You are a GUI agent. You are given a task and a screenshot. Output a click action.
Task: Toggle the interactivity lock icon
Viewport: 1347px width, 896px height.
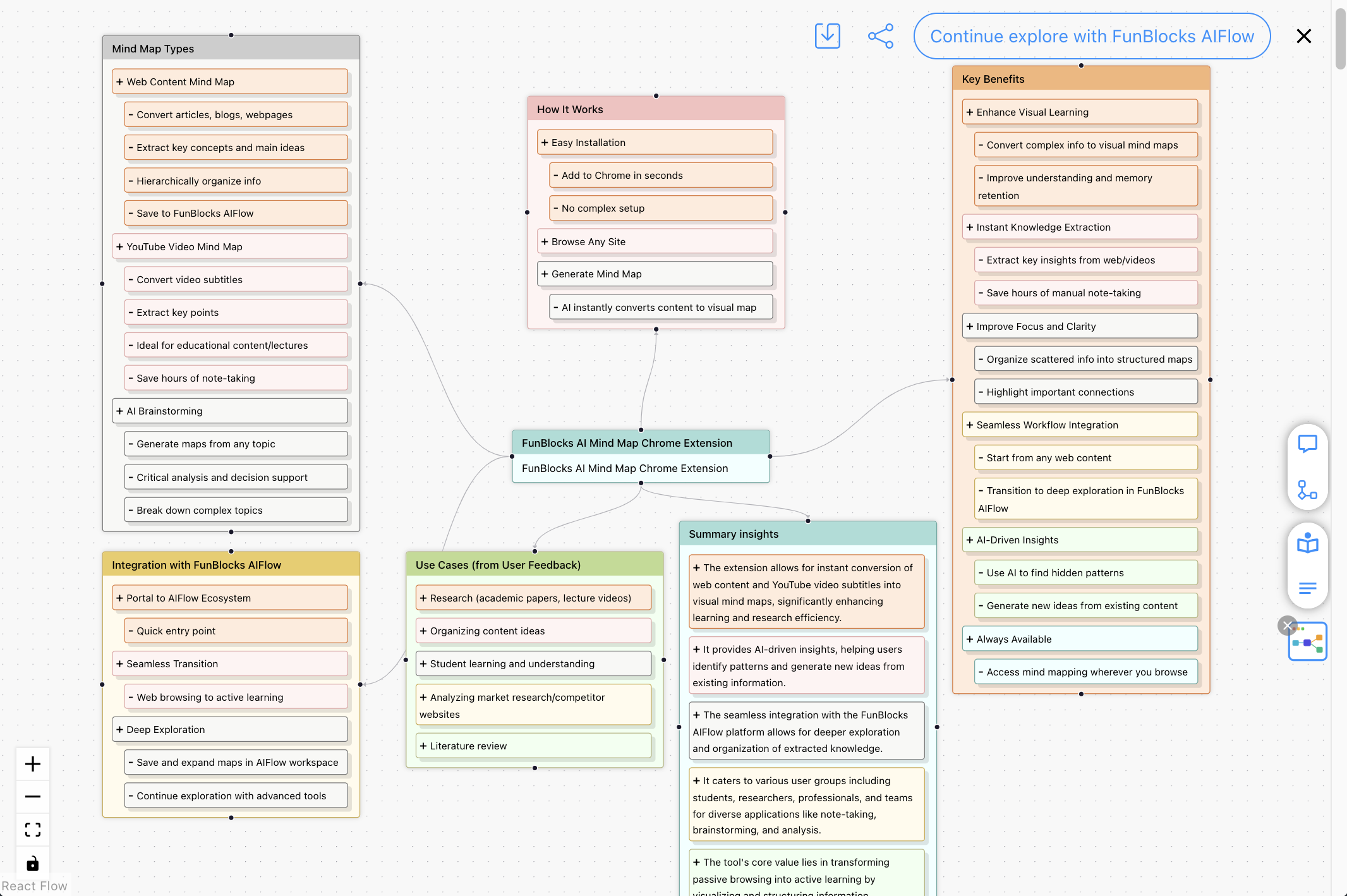32,863
